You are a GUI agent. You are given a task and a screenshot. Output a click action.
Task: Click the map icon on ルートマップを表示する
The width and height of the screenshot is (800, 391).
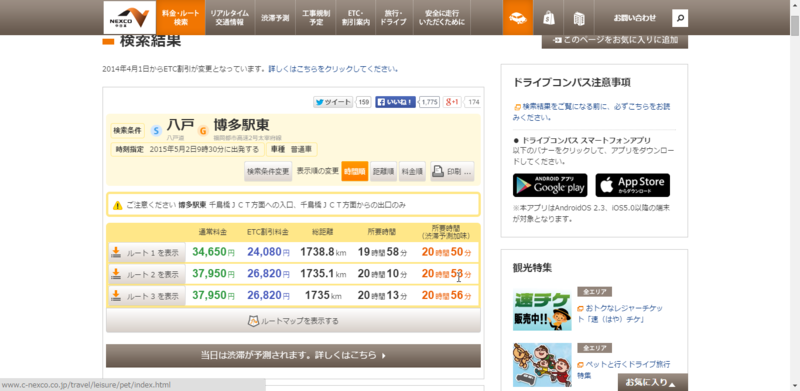(254, 321)
